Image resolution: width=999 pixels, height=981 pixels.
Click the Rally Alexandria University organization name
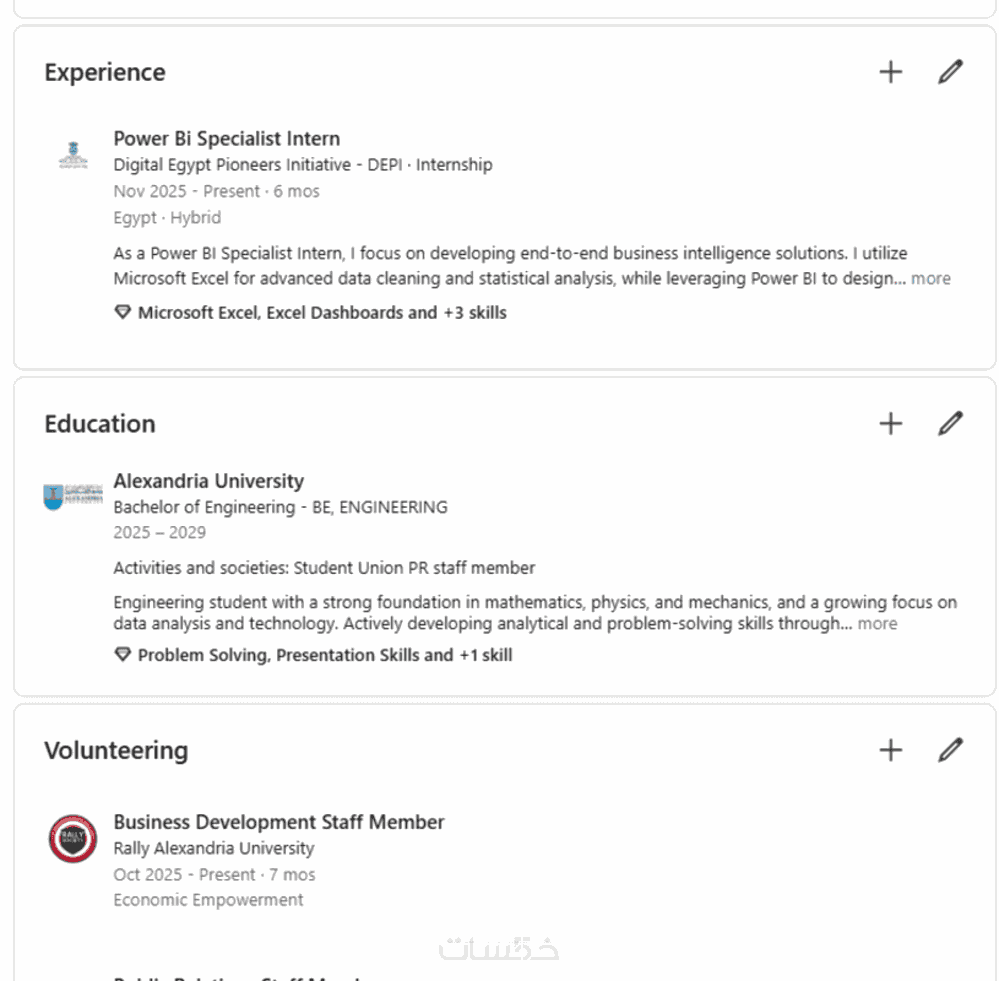tap(213, 848)
